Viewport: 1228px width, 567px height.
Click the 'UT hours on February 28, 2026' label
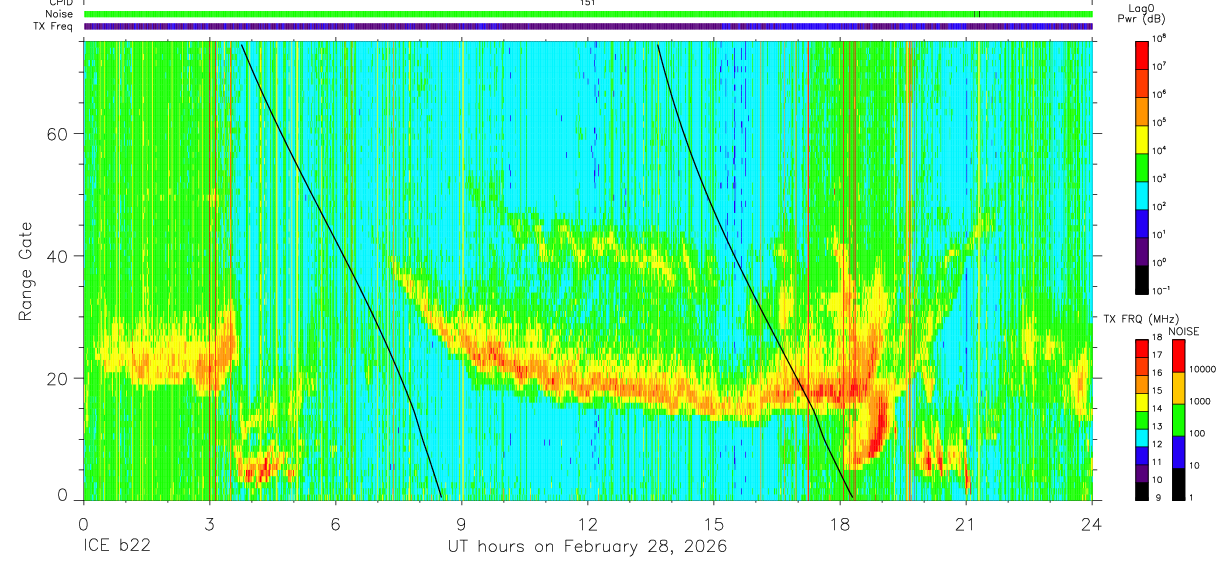[587, 547]
